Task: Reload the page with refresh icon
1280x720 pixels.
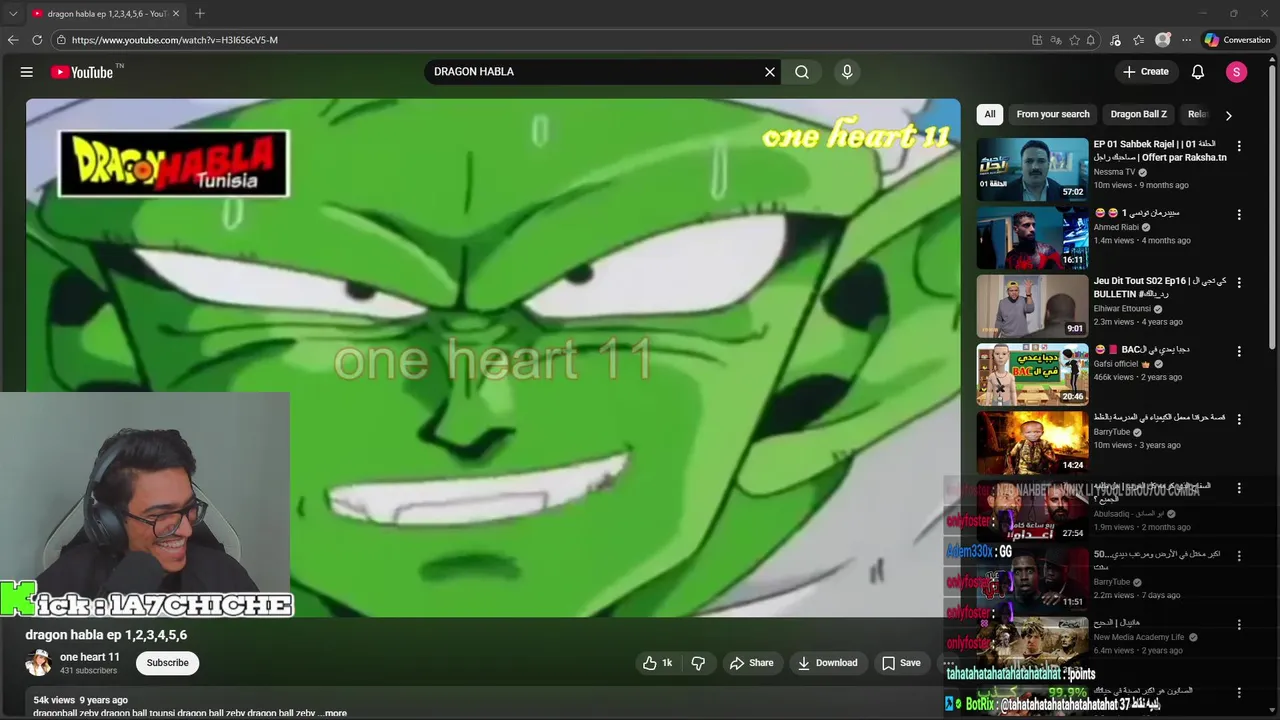Action: pyautogui.click(x=37, y=40)
